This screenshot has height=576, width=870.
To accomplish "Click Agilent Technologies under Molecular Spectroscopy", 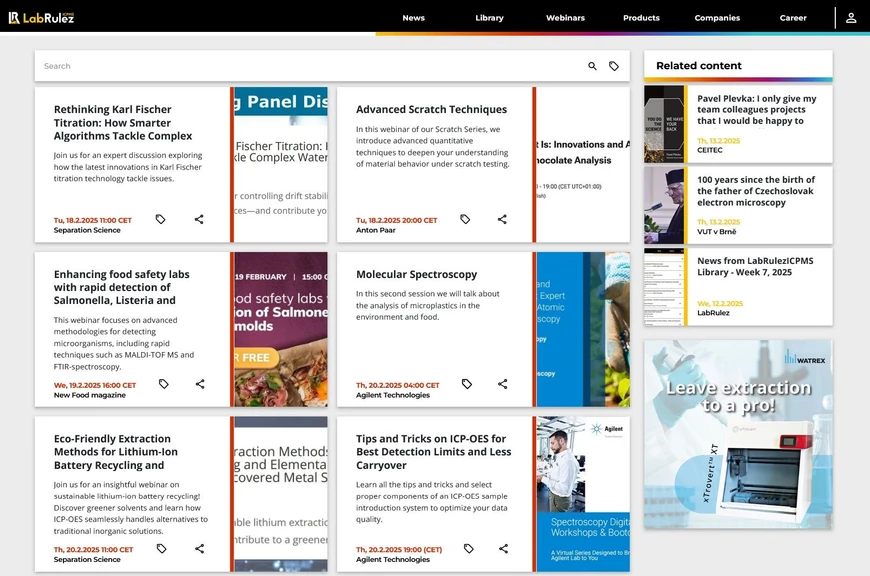I will (393, 395).
